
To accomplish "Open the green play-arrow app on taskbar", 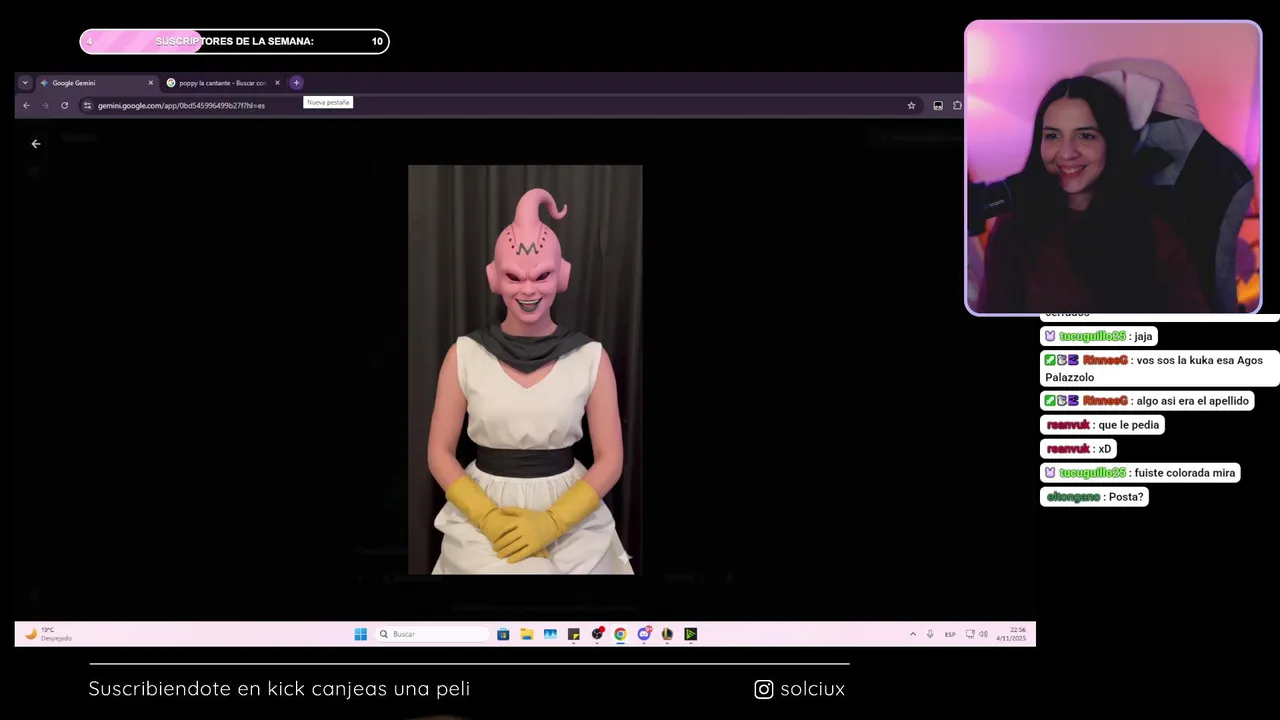I will 691,634.
